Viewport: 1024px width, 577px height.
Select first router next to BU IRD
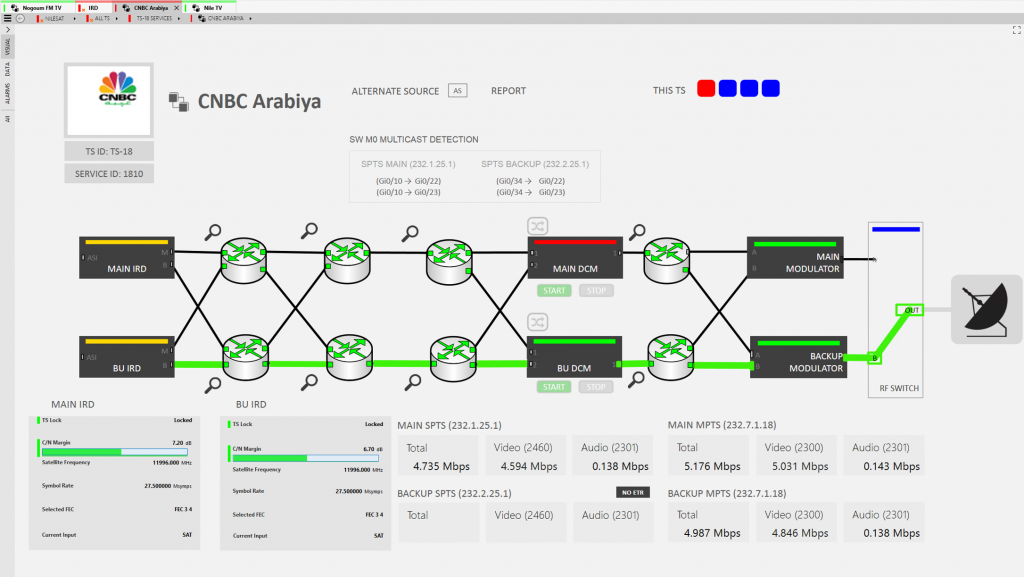[x=246, y=357]
